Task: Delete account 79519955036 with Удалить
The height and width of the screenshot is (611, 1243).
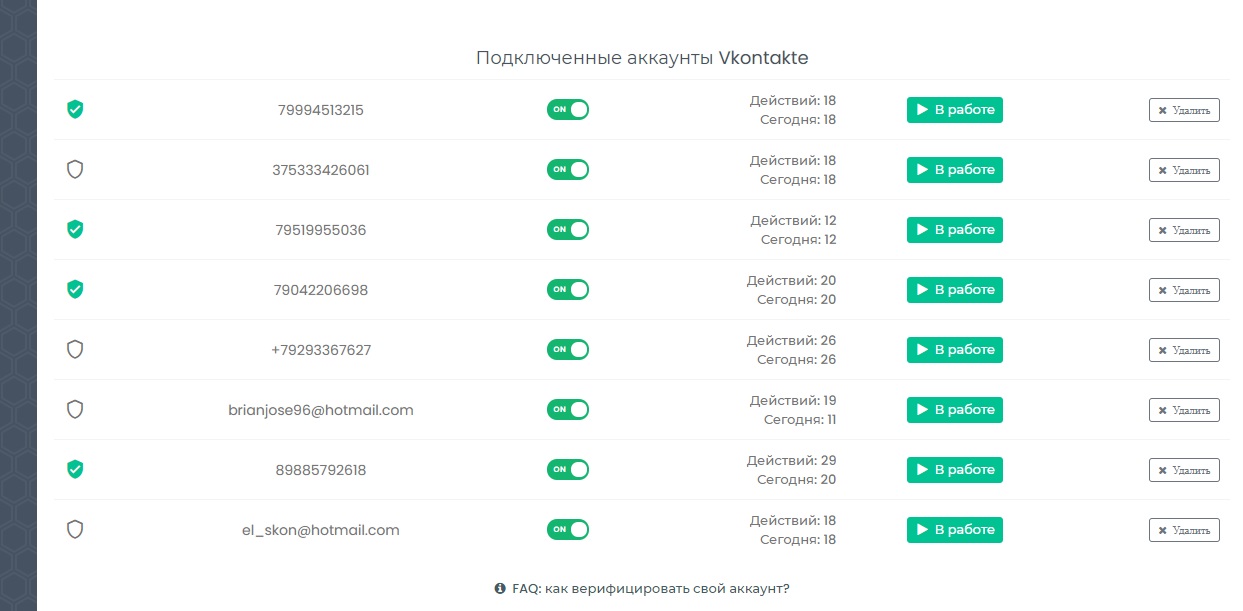Action: coord(1184,230)
